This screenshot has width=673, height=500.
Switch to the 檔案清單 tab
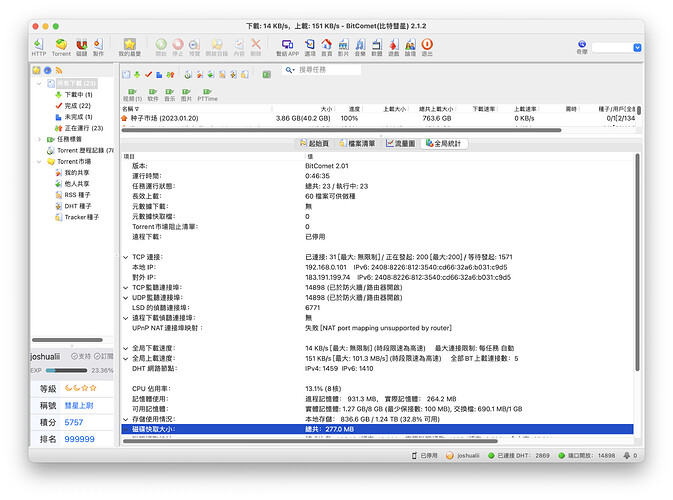[x=357, y=143]
